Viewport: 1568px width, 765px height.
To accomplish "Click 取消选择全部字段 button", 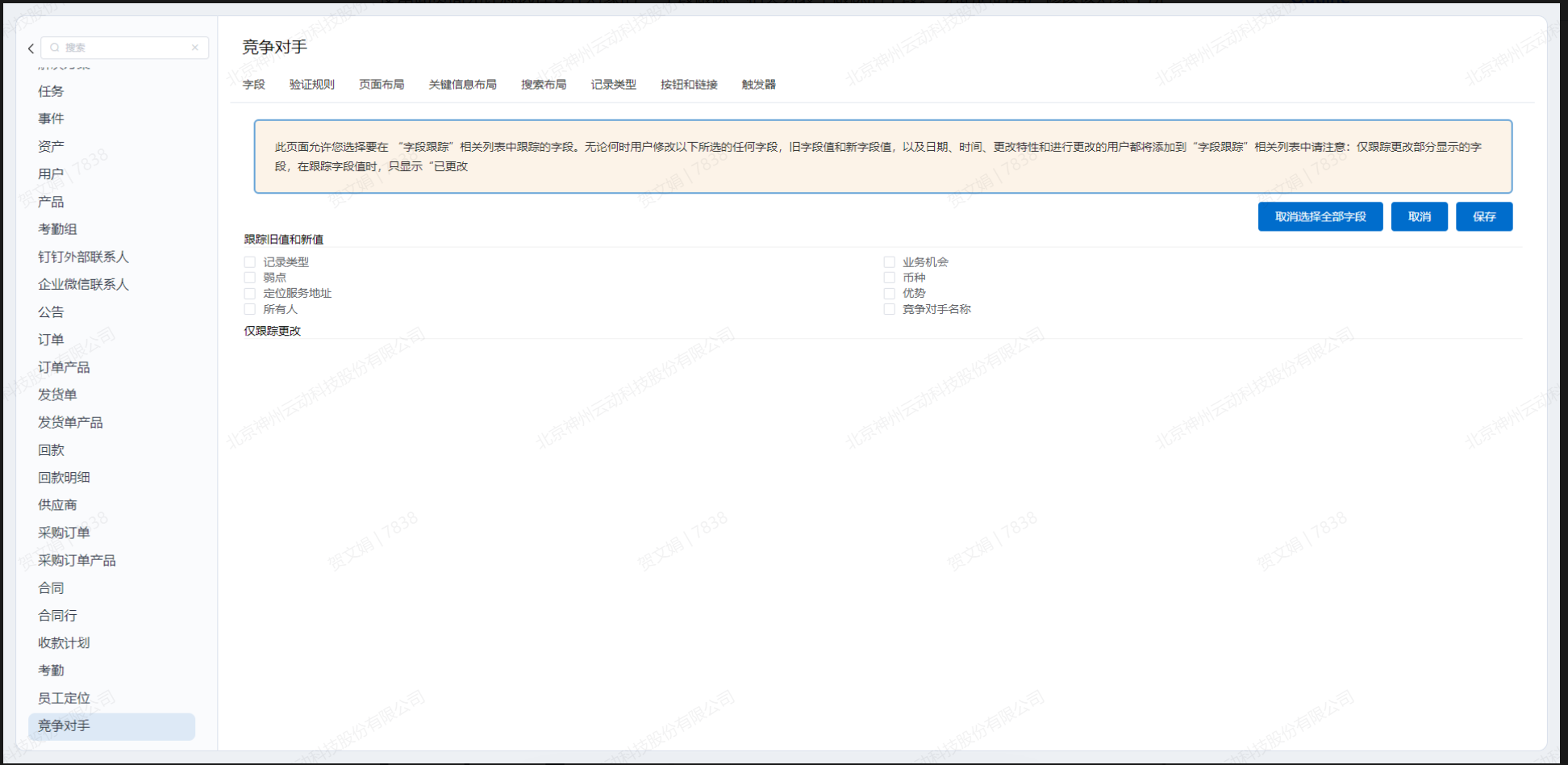I will (1320, 216).
